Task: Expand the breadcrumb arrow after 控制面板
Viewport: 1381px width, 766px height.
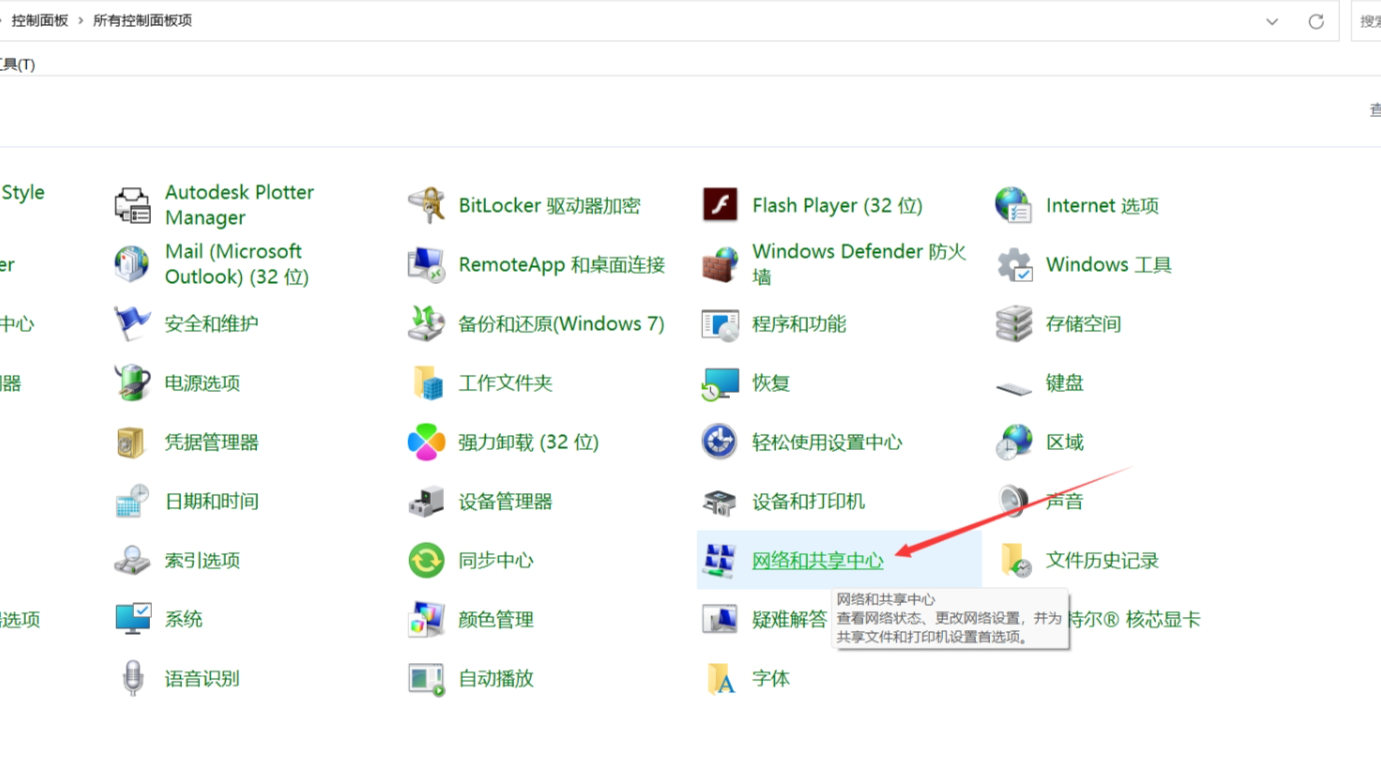Action: (79, 20)
